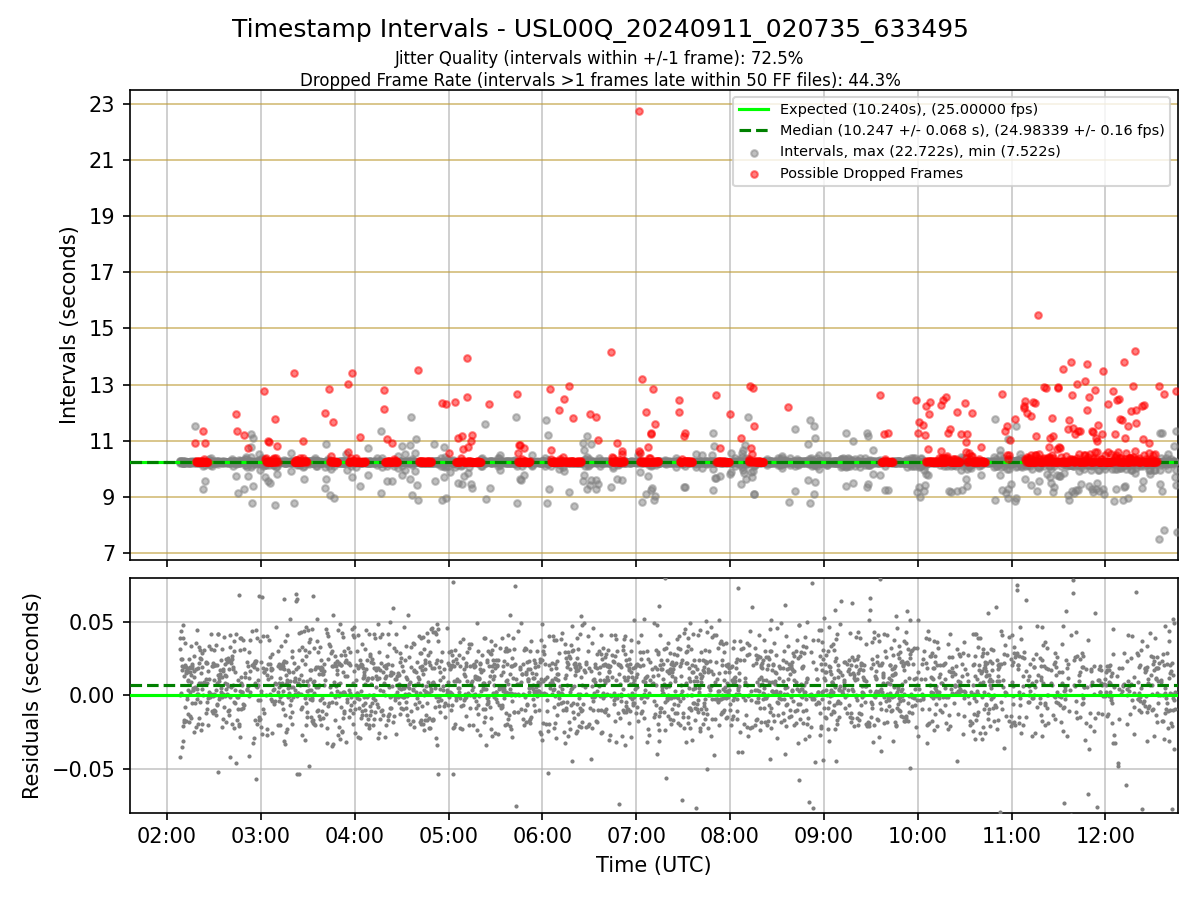Click the red dropped-frame point above 15 seconds
The height and width of the screenshot is (900, 1200).
pyautogui.click(x=1038, y=315)
